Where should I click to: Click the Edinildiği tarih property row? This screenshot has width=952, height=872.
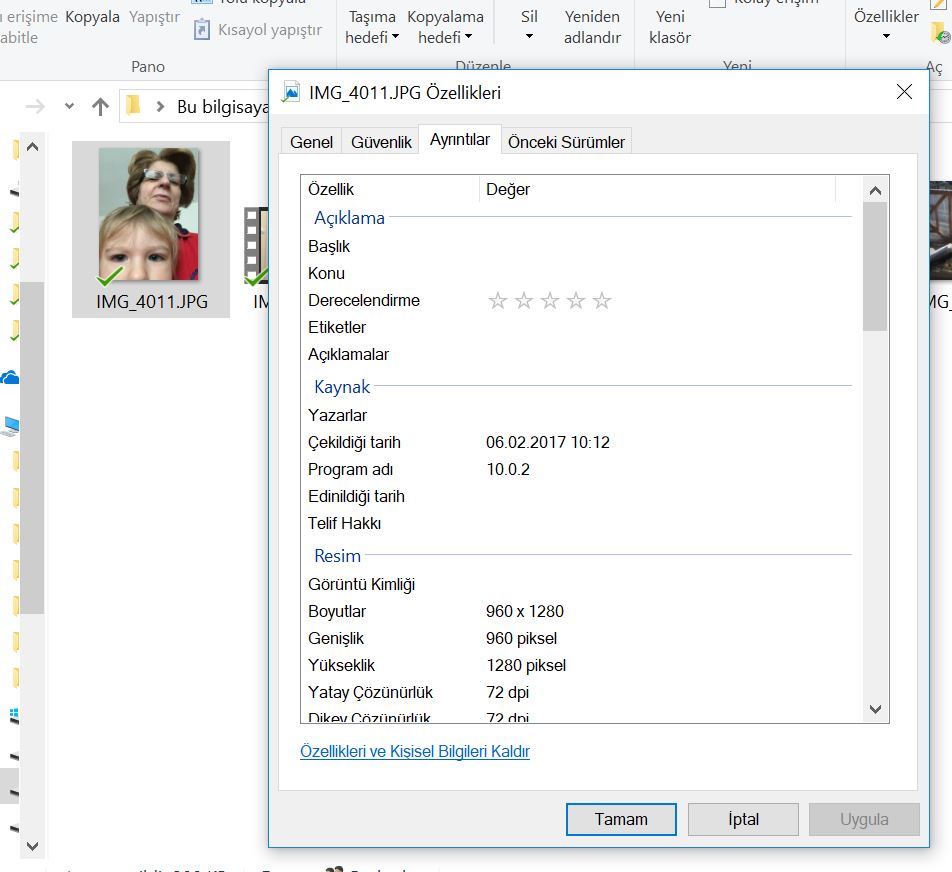pos(580,496)
